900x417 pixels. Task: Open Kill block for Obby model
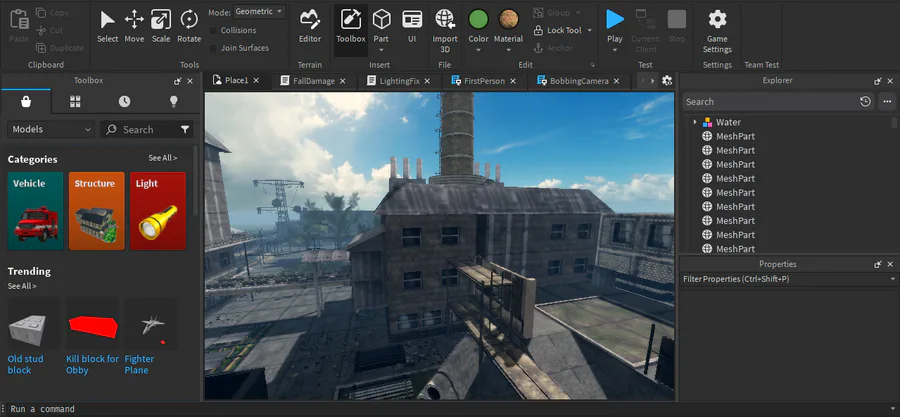(x=92, y=336)
